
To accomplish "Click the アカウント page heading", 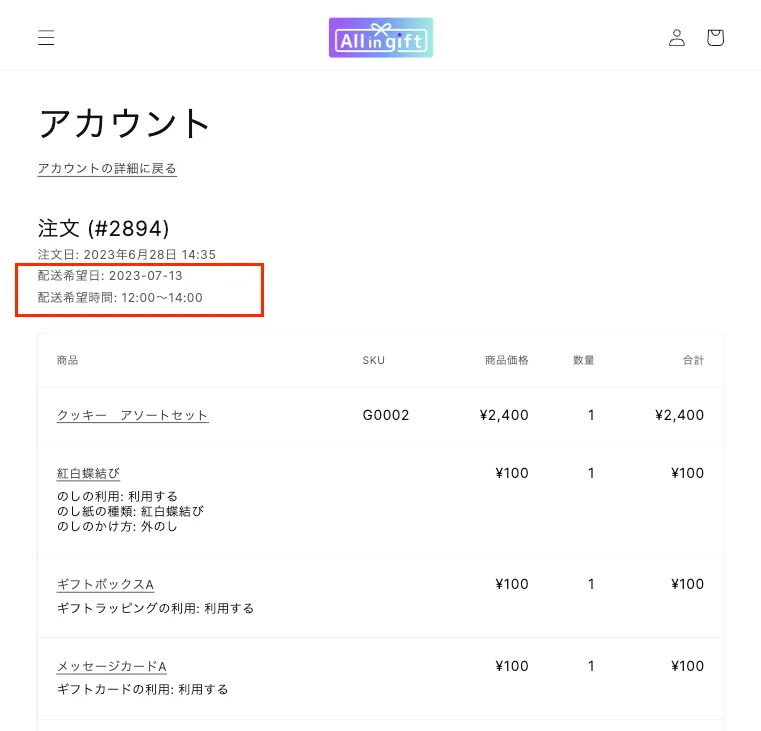I will click(125, 124).
